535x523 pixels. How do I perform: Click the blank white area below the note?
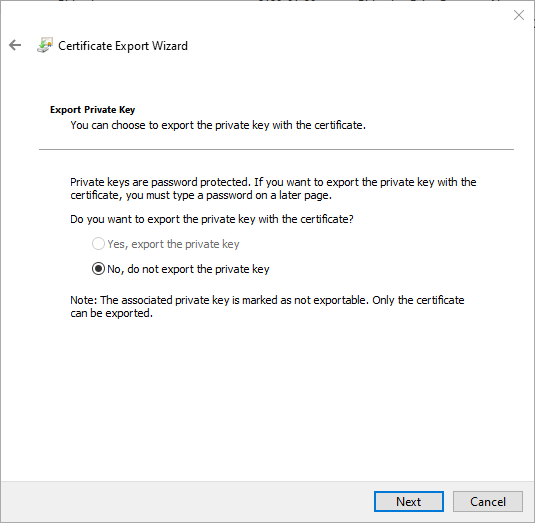[267, 399]
